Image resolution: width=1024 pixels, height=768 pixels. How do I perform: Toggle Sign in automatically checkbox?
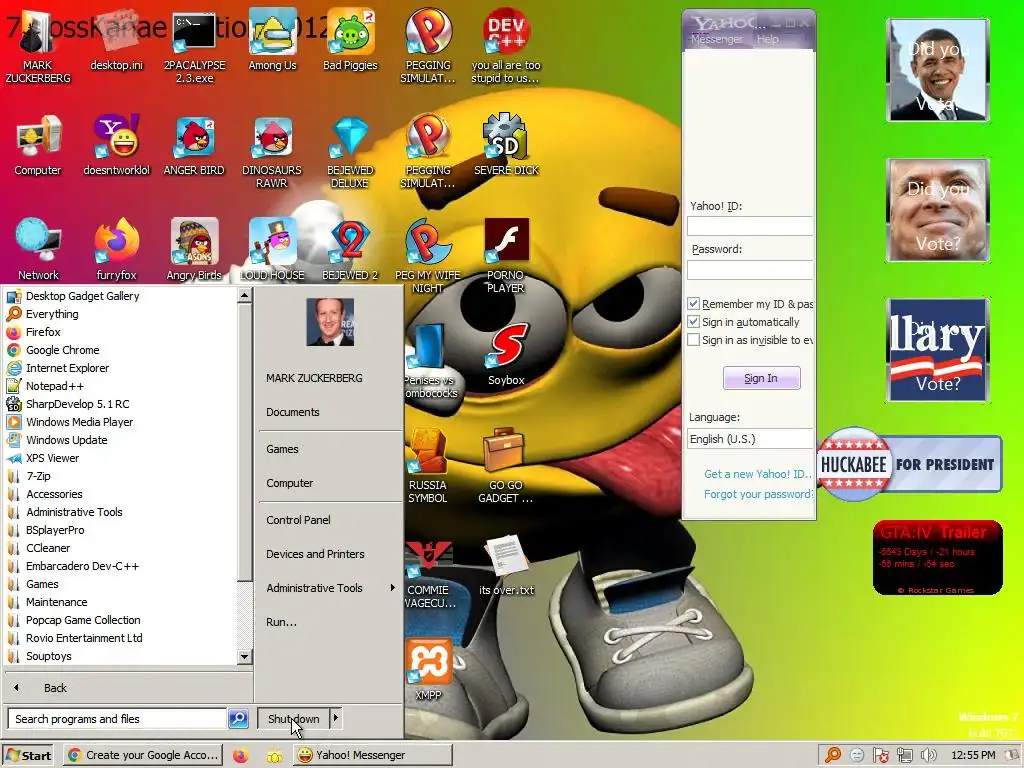coord(694,321)
